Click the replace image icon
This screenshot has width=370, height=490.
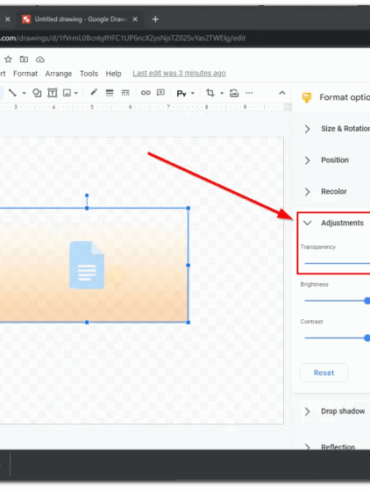pyautogui.click(x=234, y=93)
